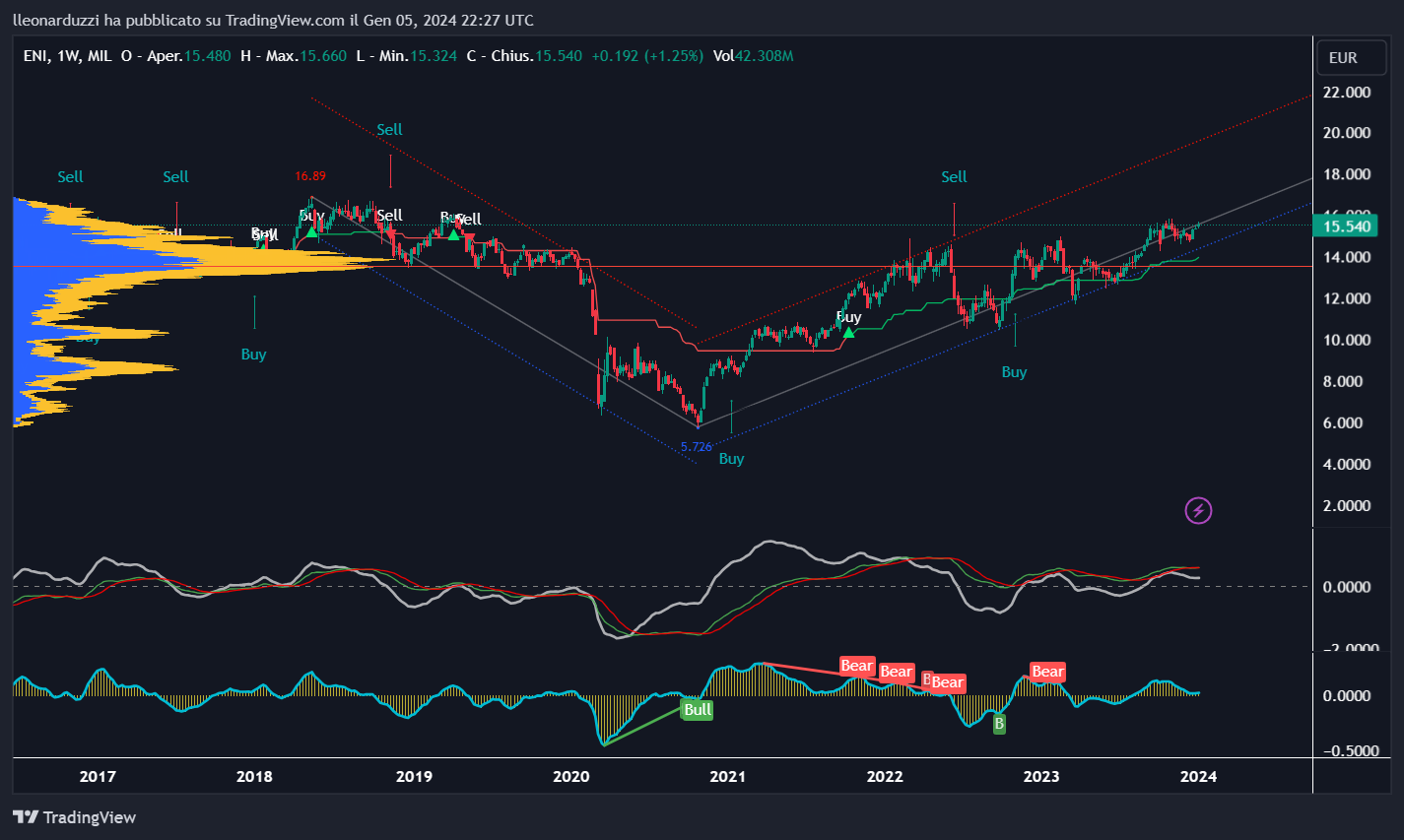Click the blue 5.726 low price label
This screenshot has width=1404, height=840.
696,447
